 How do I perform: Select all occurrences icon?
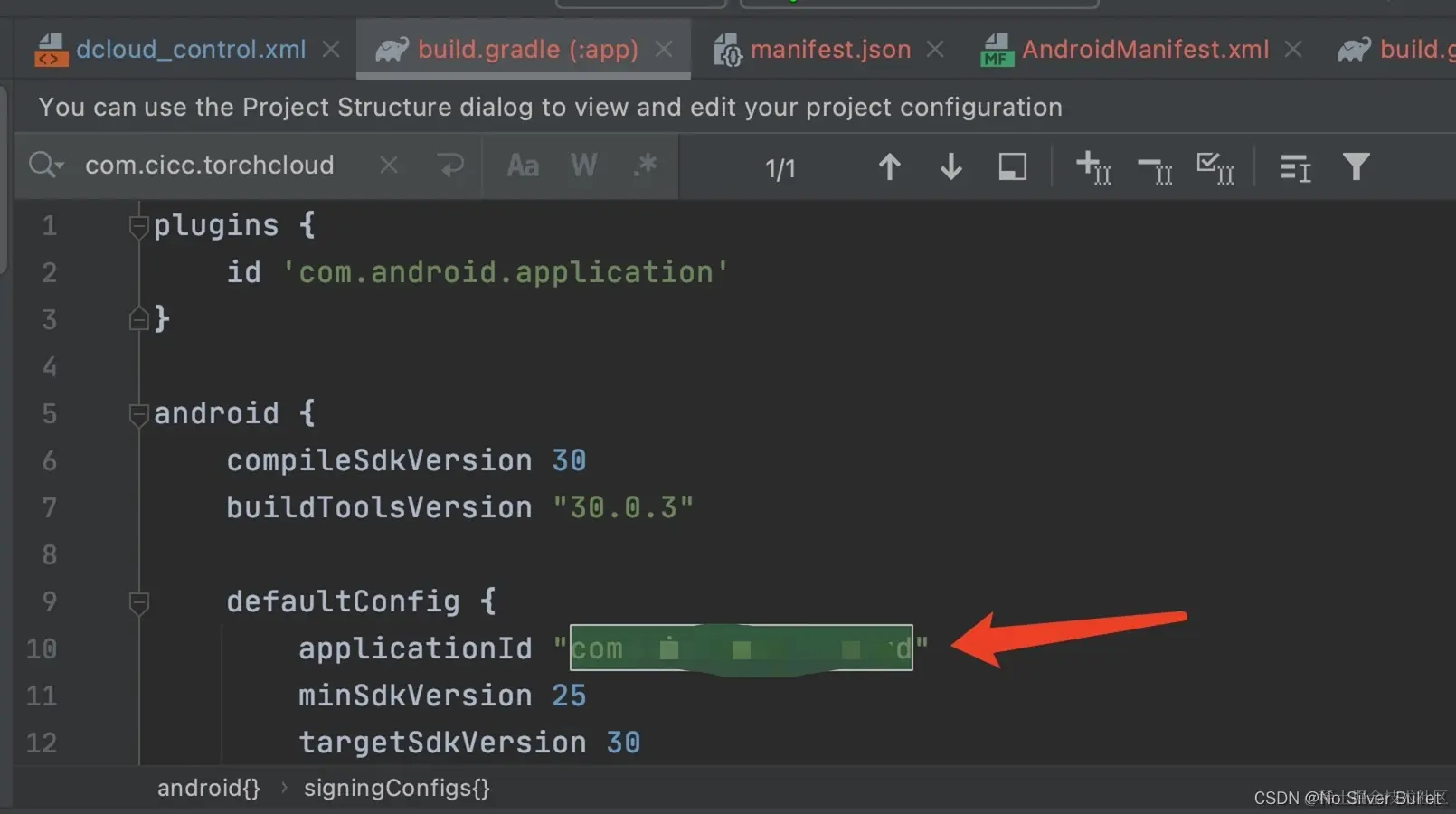click(1215, 167)
